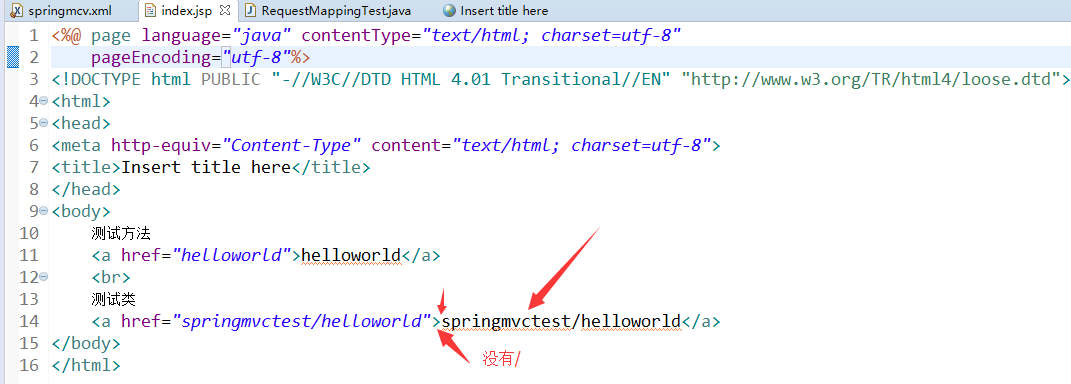Screen dimensions: 1071x384
Task: Switch to the Insert title here browser tab
Action: [x=504, y=11]
